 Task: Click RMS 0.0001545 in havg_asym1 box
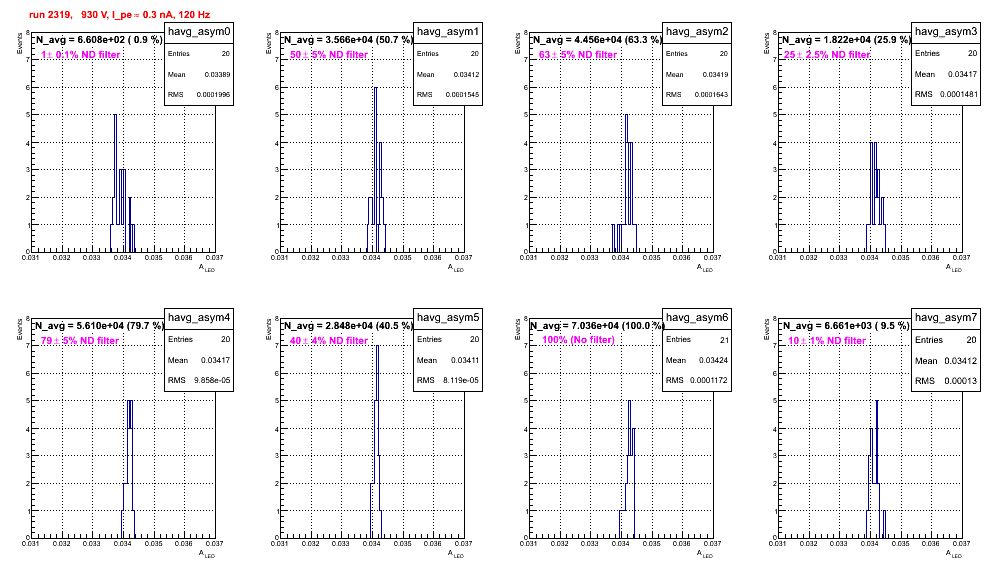pos(448,94)
